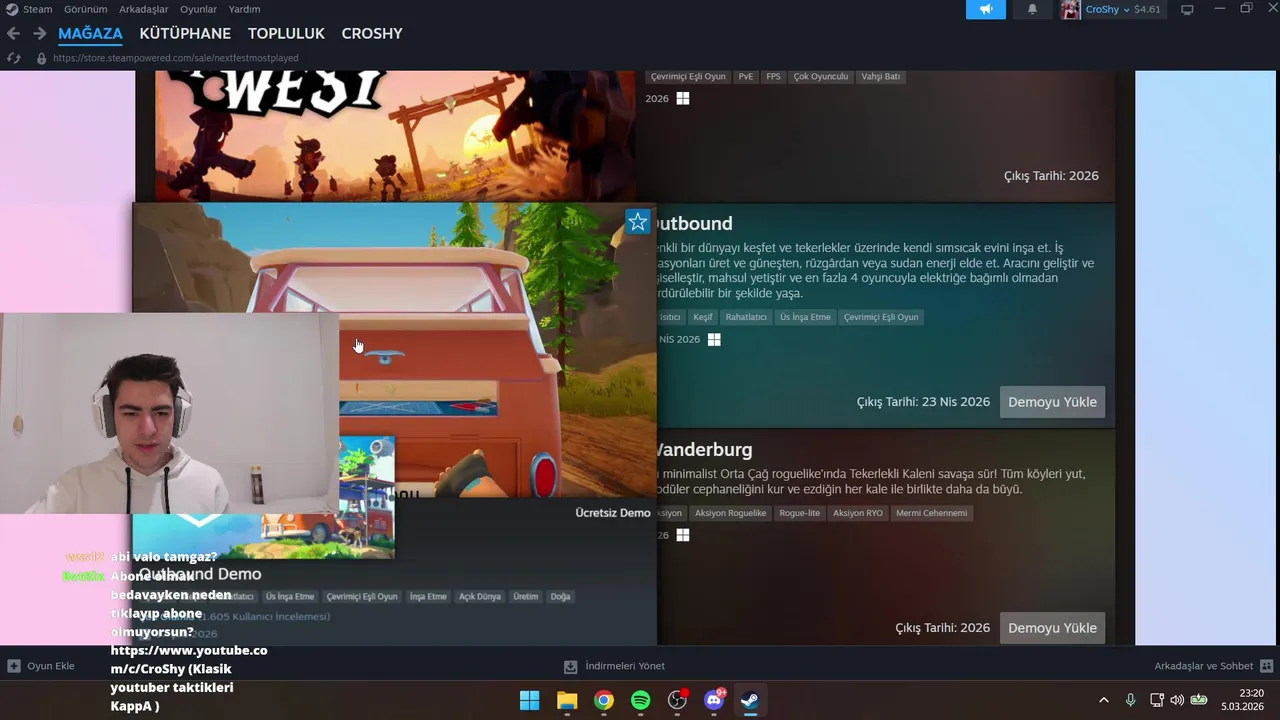Open the taskbar app with the red badge
Image resolution: width=1280 pixels, height=720 pixels.
tap(678, 700)
